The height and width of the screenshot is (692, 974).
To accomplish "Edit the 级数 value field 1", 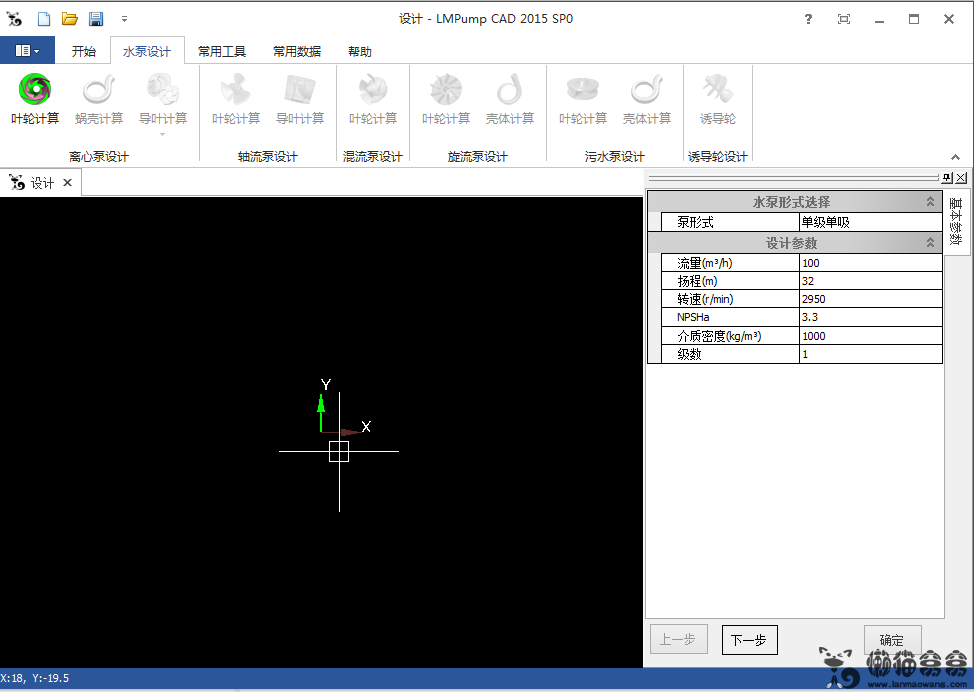I will [870, 354].
